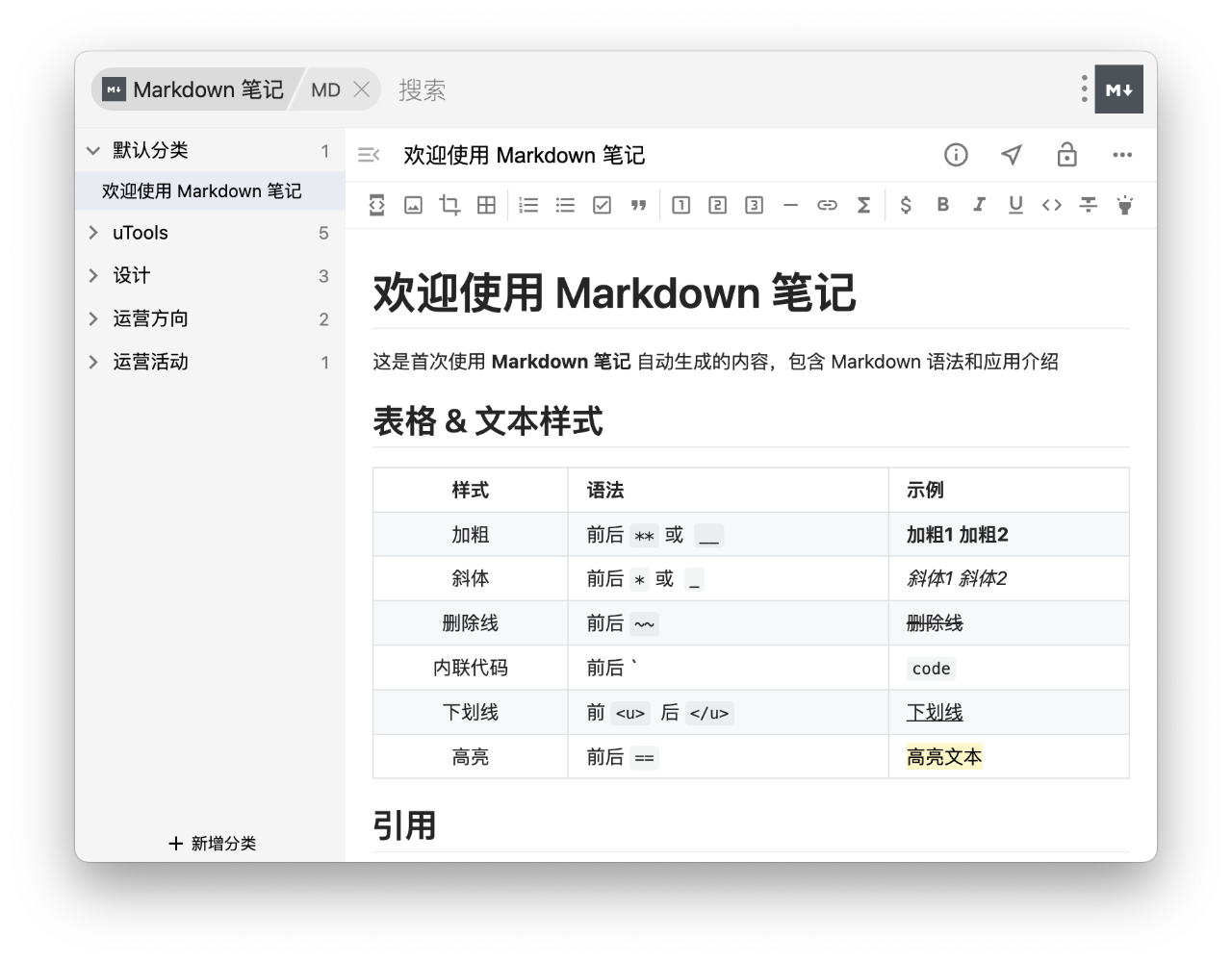This screenshot has width=1232, height=962.
Task: Open note info with the circled i icon
Action: [956, 155]
